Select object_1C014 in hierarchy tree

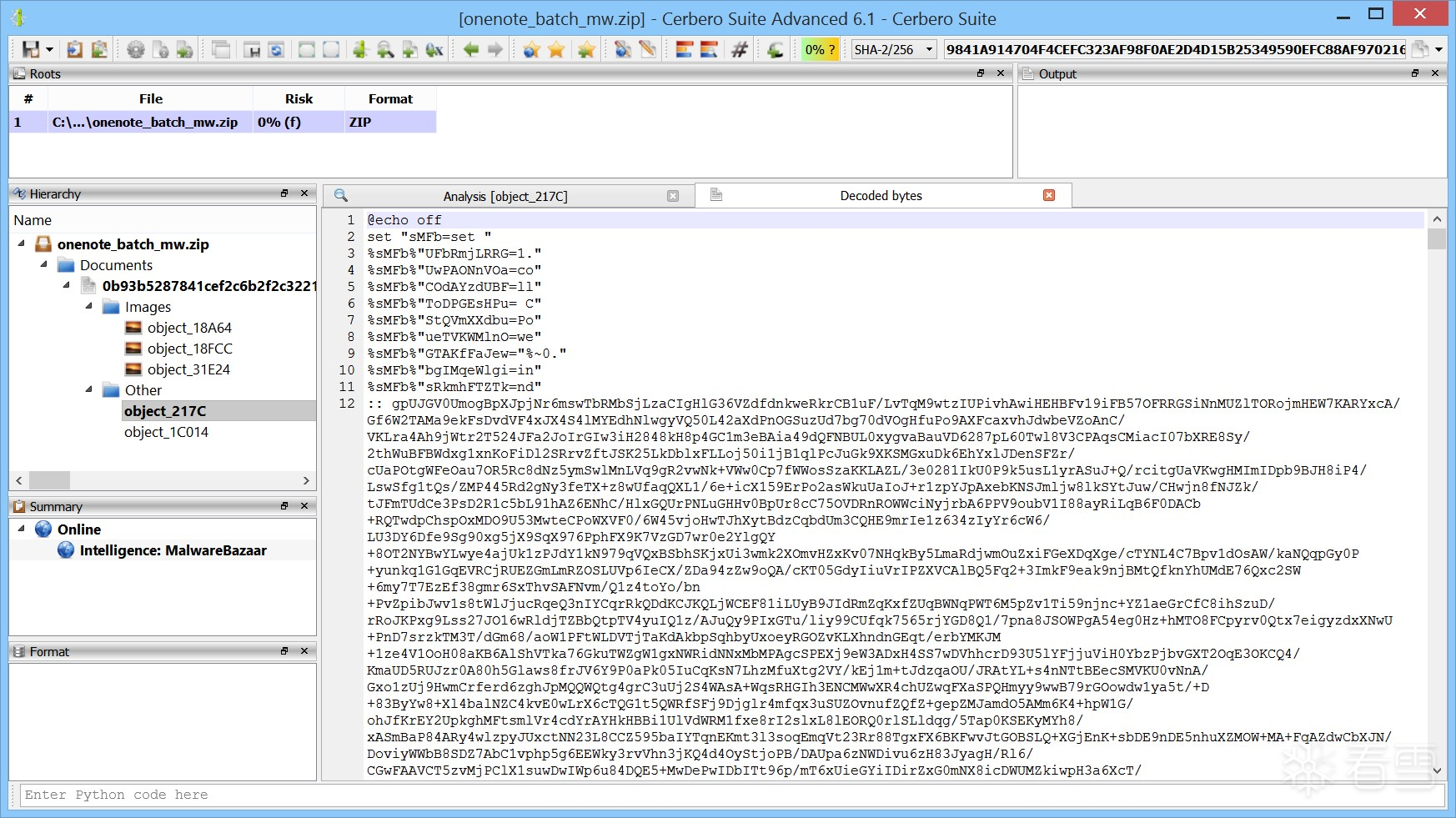click(x=166, y=432)
